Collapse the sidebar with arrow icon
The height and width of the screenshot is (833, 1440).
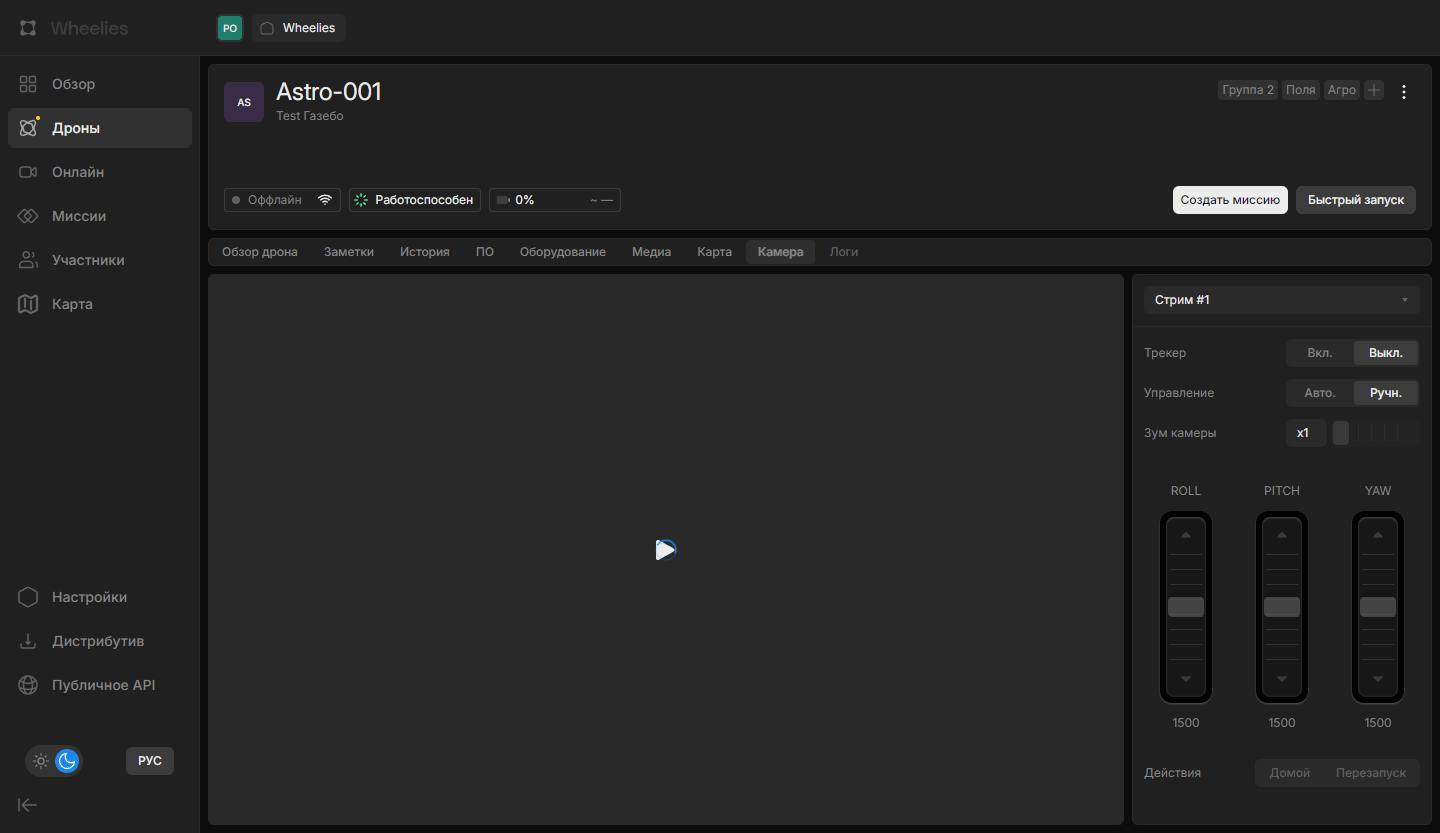pyautogui.click(x=28, y=805)
